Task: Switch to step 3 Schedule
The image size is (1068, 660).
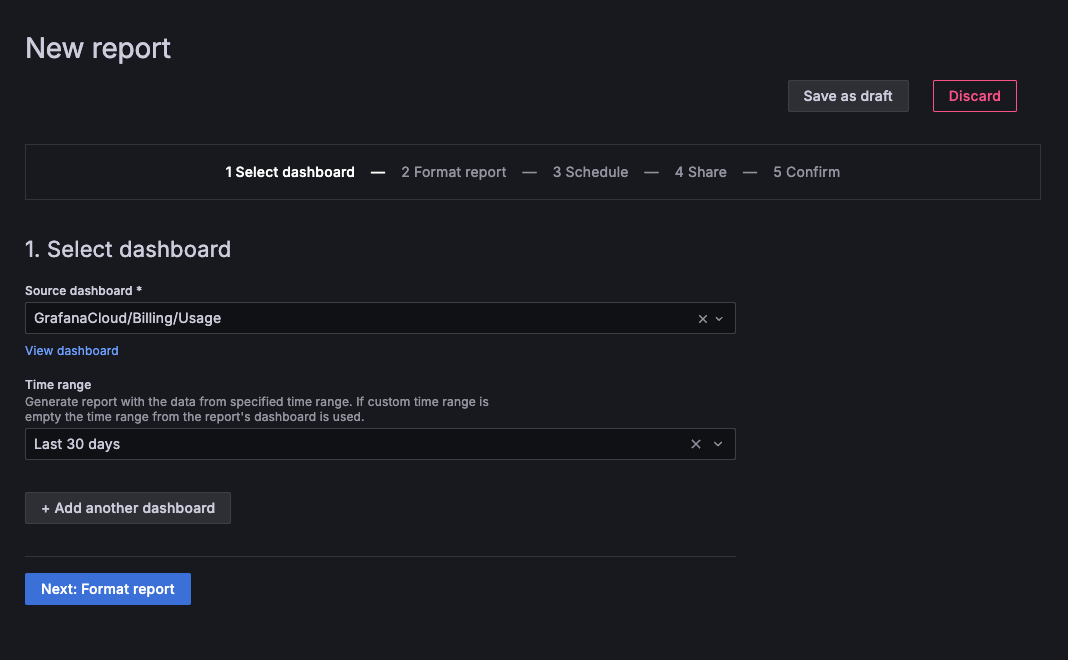Action: coord(590,172)
